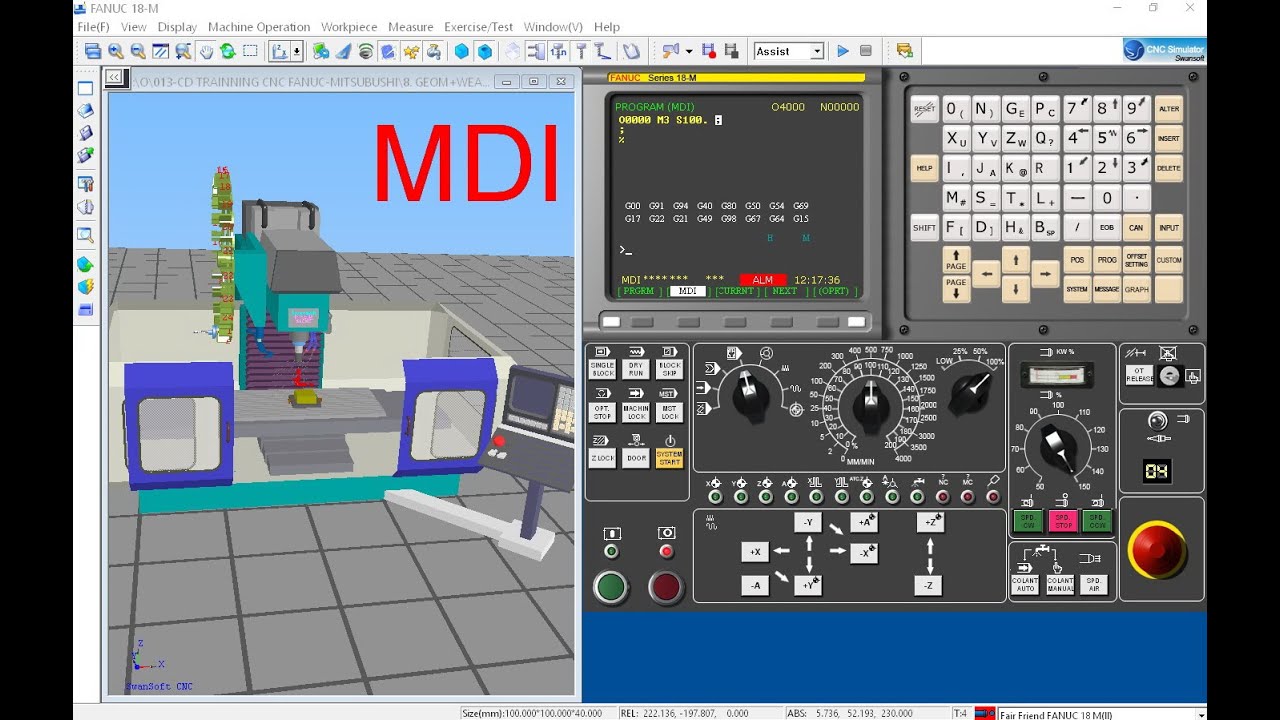Toggle the DOOR button
The image size is (1280, 720).
pos(636,458)
